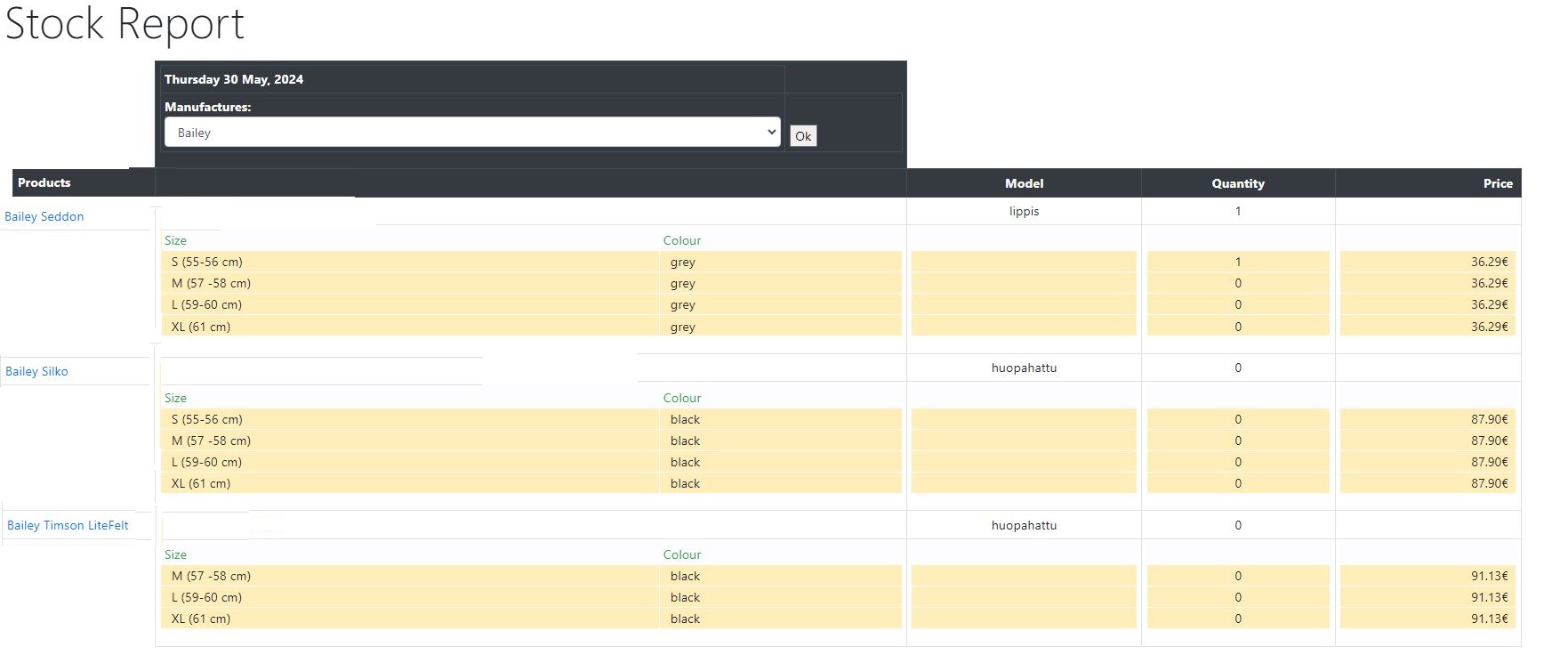Click M (57 -58 cm) size under Timson LiteFelt
This screenshot has height=663, width=1568.
tap(211, 576)
